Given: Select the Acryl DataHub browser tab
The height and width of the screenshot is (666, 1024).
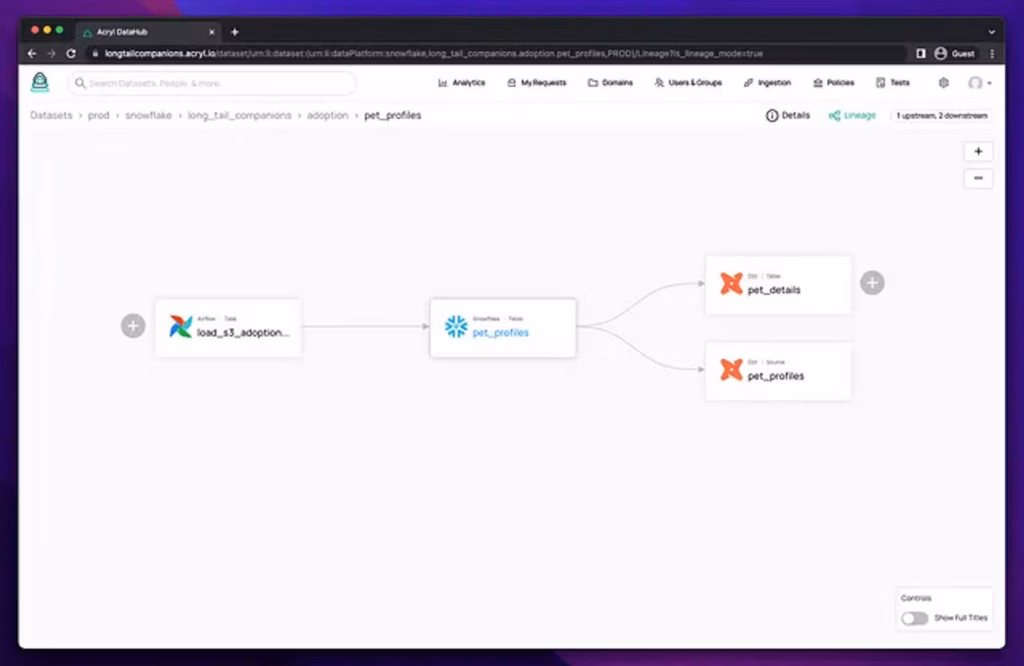Looking at the screenshot, I should click(148, 31).
